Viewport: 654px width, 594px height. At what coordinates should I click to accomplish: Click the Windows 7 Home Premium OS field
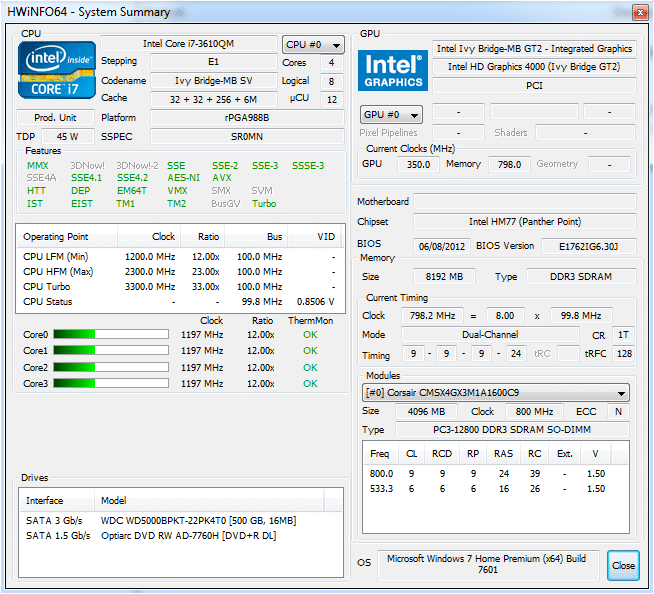click(x=488, y=564)
